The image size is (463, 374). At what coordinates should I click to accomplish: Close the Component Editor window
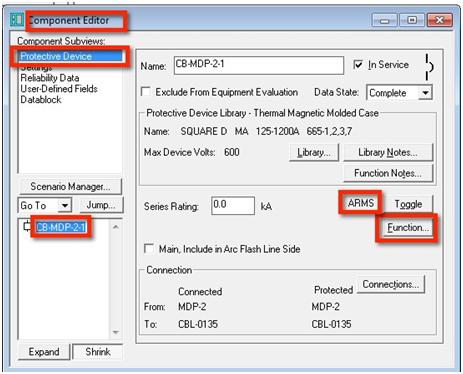[440, 20]
